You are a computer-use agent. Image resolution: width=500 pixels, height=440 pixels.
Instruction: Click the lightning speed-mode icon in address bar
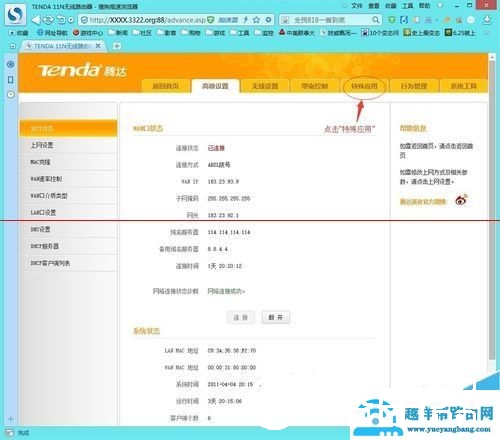(246, 20)
